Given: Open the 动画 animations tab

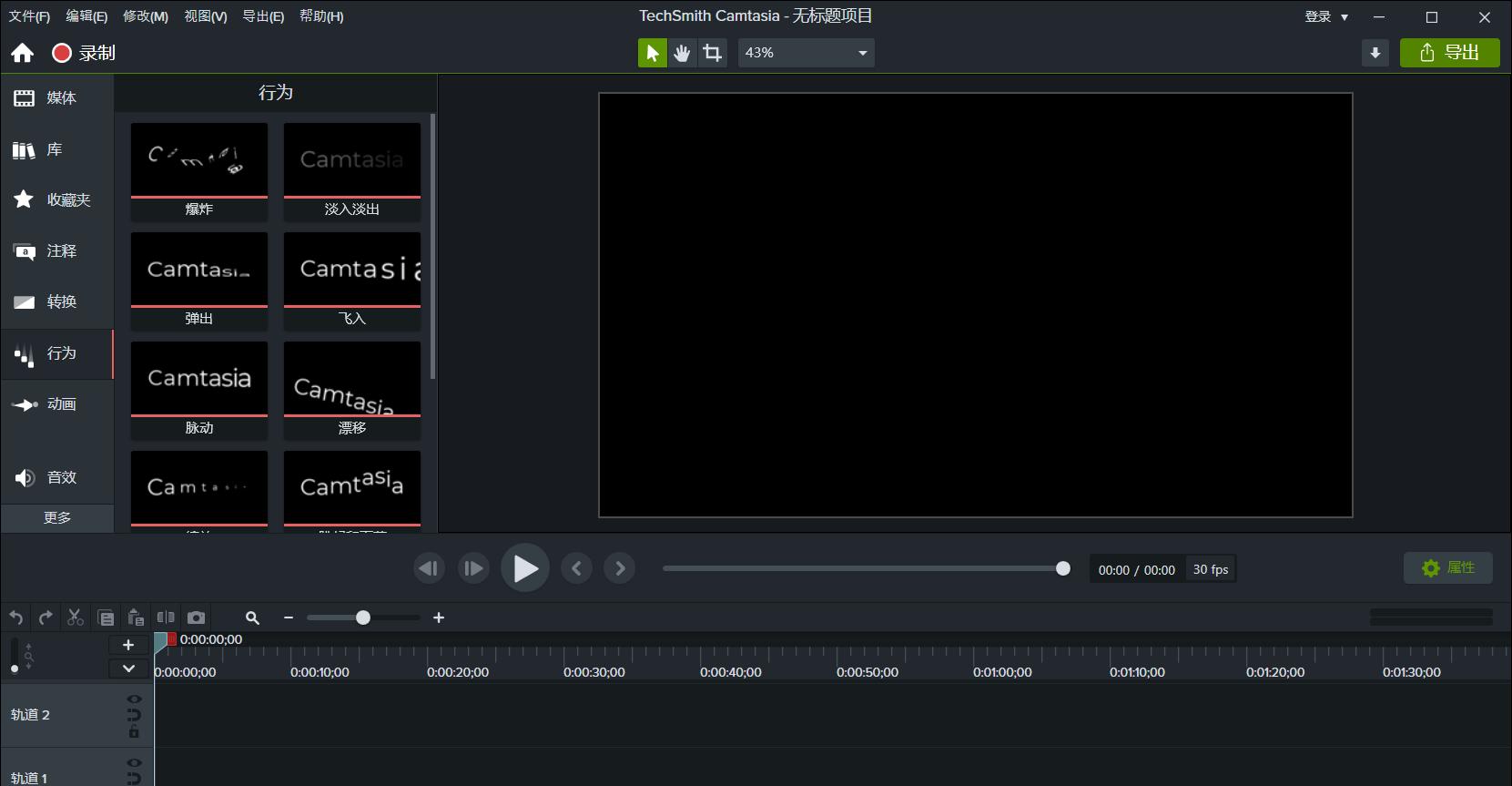Looking at the screenshot, I should tap(57, 403).
